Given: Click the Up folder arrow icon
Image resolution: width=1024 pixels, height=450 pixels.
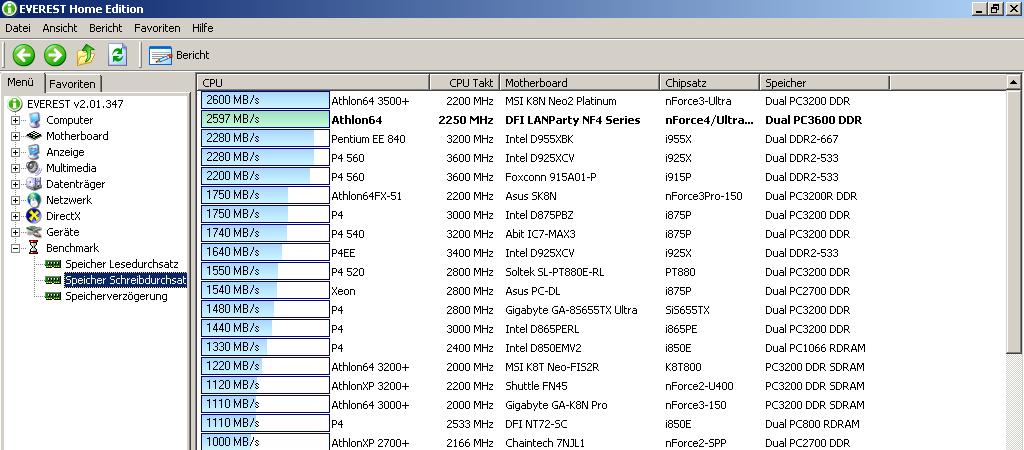Looking at the screenshot, I should [86, 55].
